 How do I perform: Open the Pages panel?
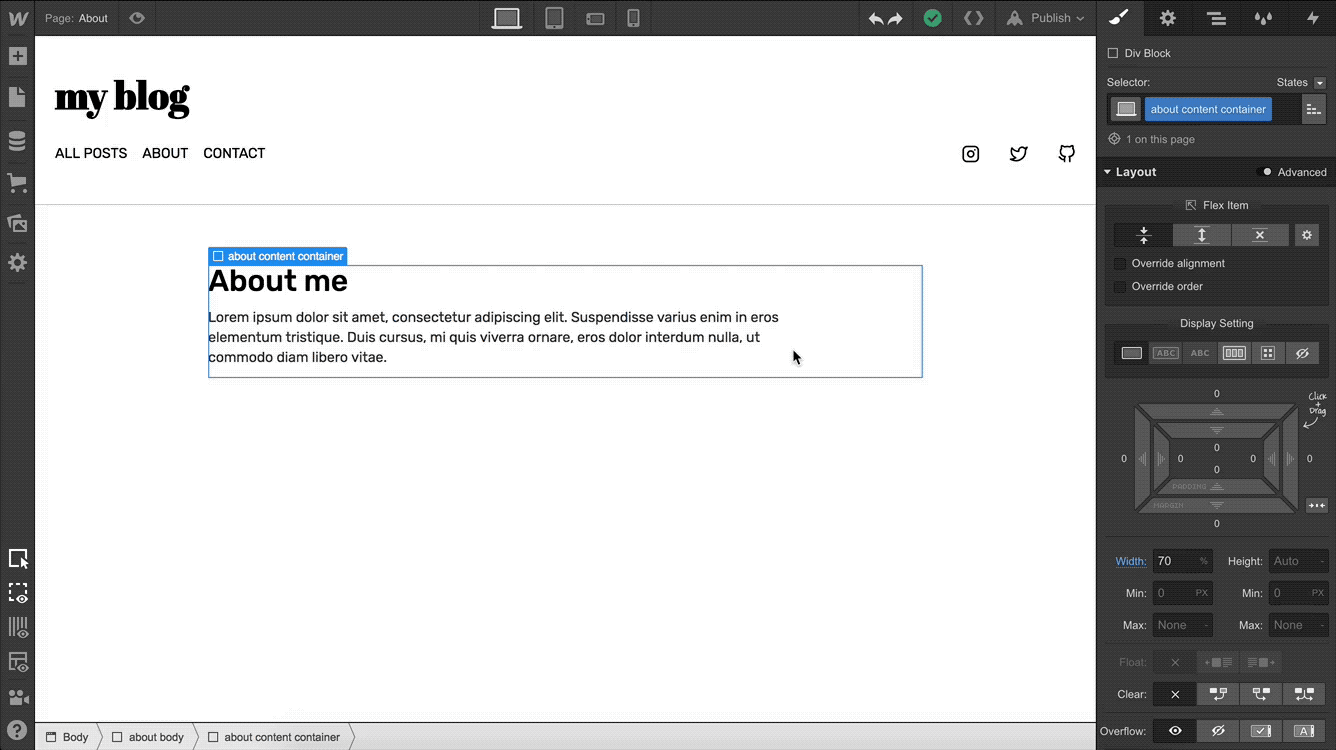(17, 97)
